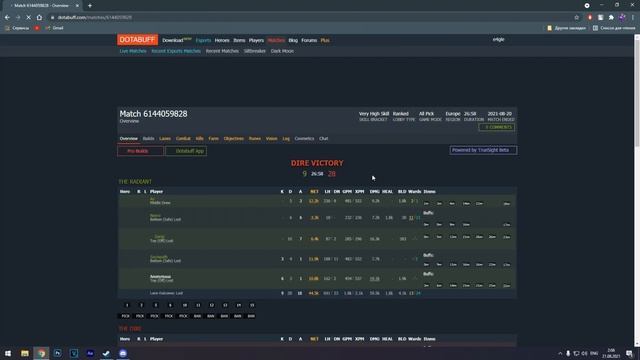Open After Effects from the taskbar

(90, 353)
